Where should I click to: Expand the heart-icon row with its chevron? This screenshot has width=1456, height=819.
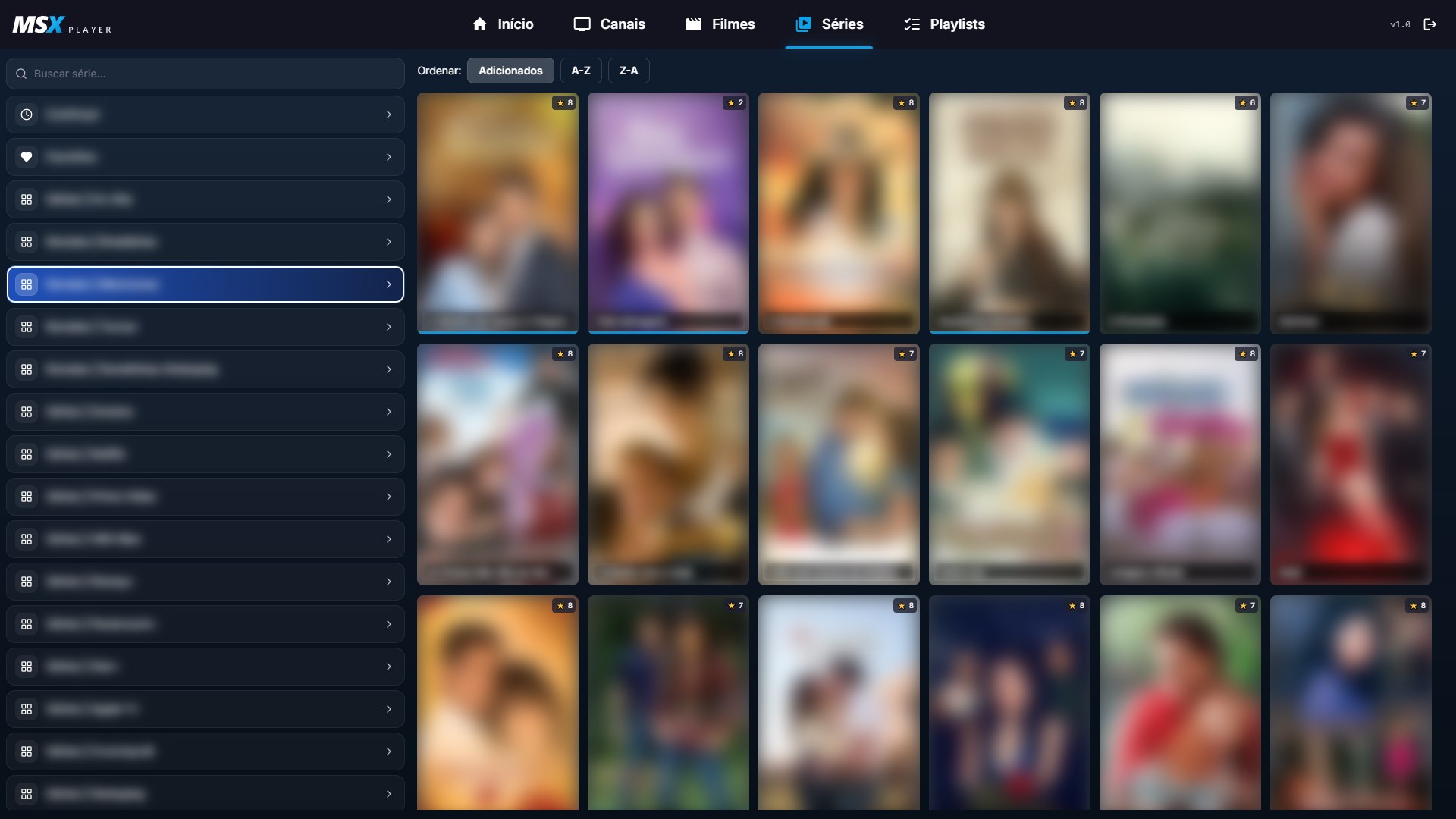coord(389,157)
